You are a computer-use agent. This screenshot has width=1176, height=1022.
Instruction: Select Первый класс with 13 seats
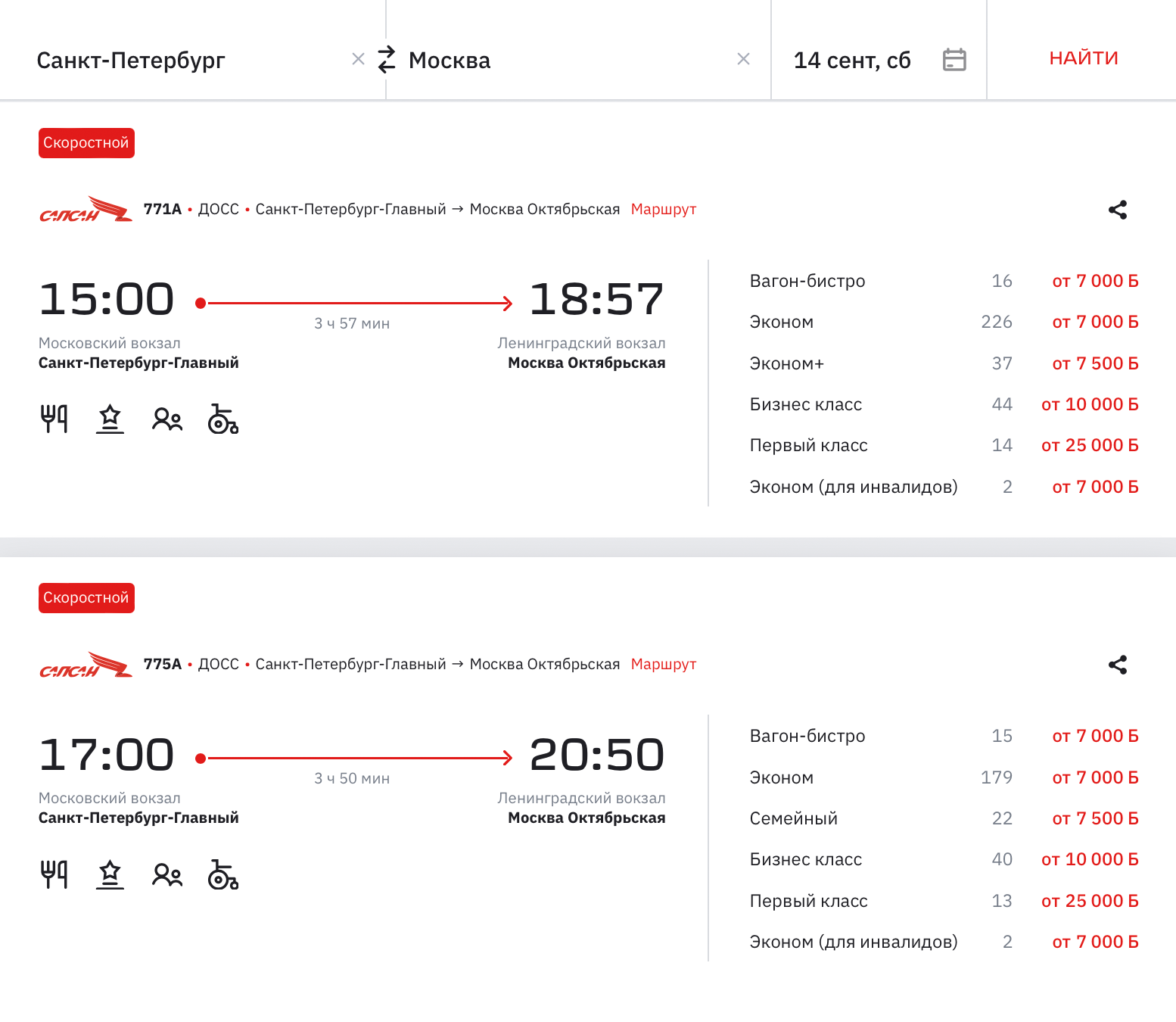[944, 901]
